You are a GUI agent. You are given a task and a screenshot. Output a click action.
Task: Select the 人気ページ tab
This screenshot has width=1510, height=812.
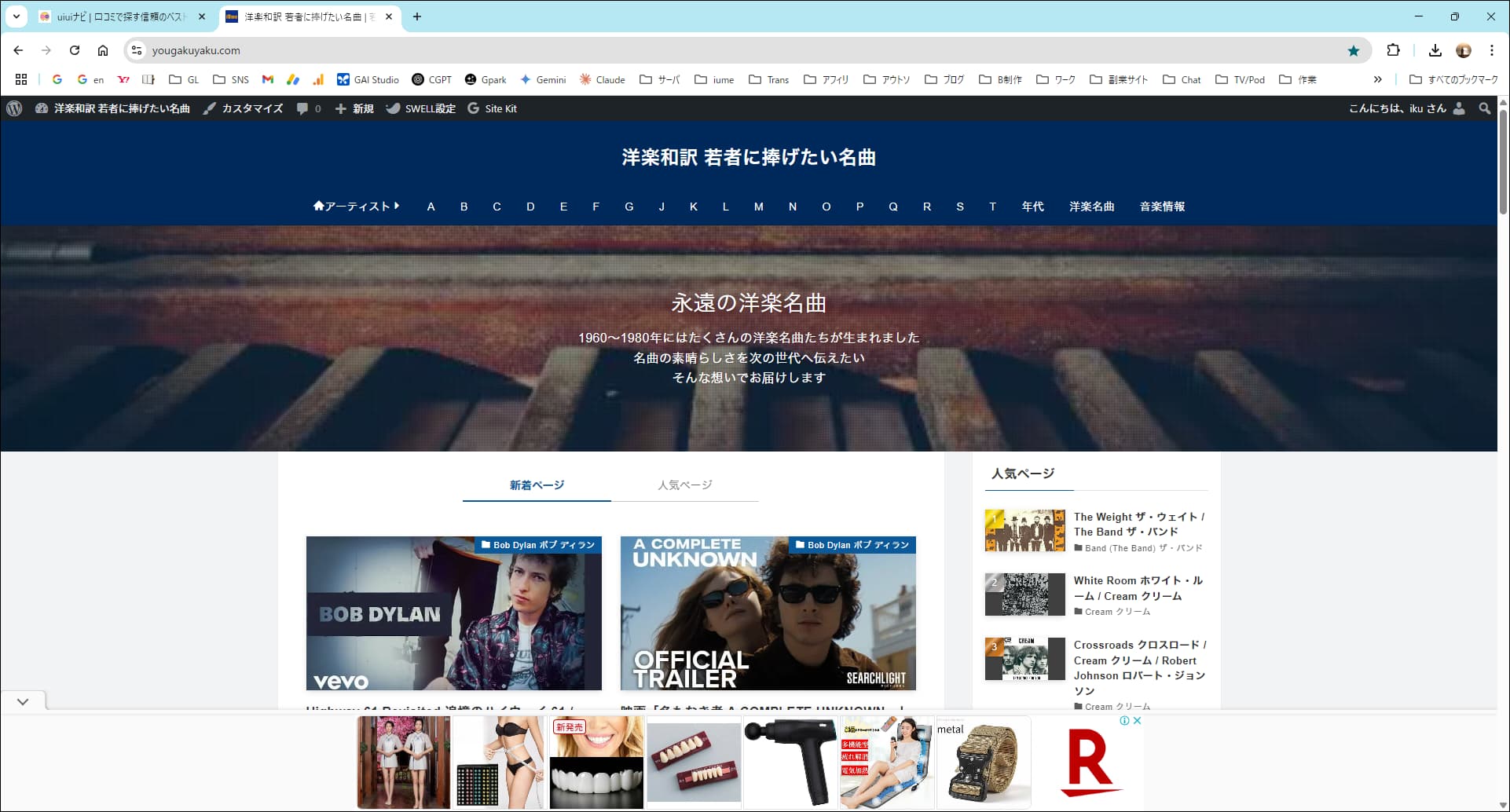[x=685, y=485]
